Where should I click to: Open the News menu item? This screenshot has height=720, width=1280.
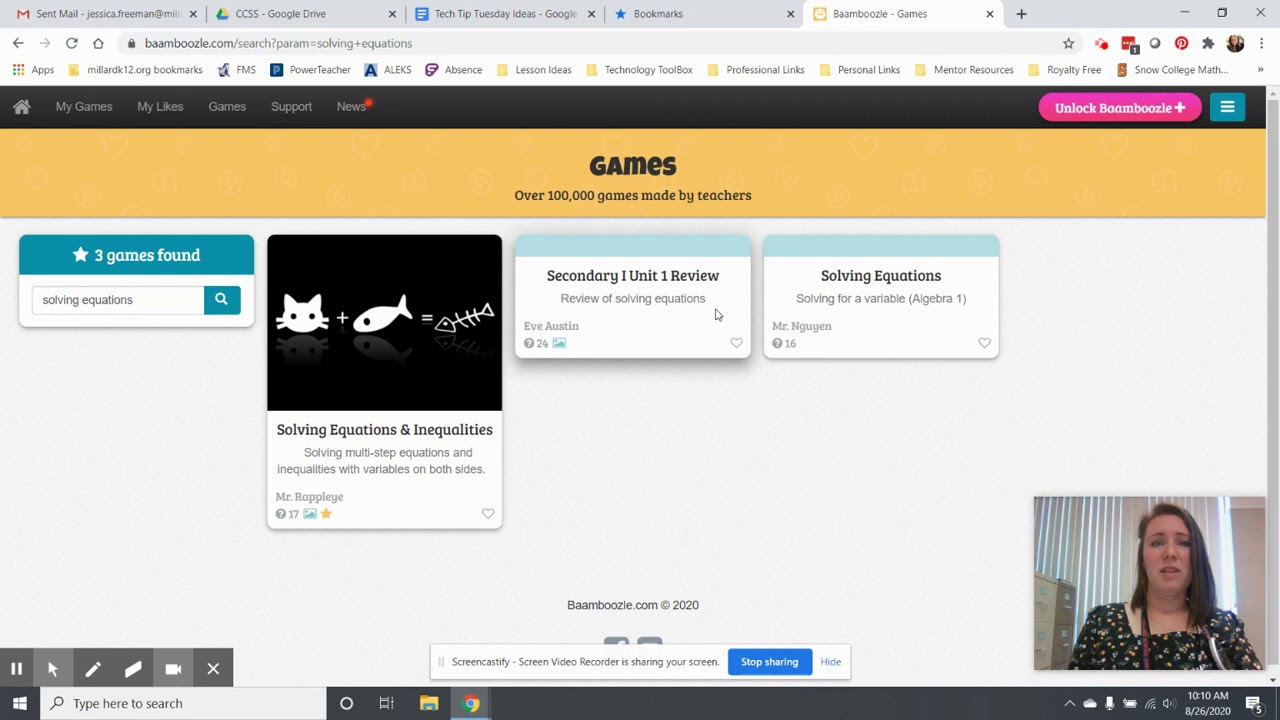pyautogui.click(x=351, y=107)
